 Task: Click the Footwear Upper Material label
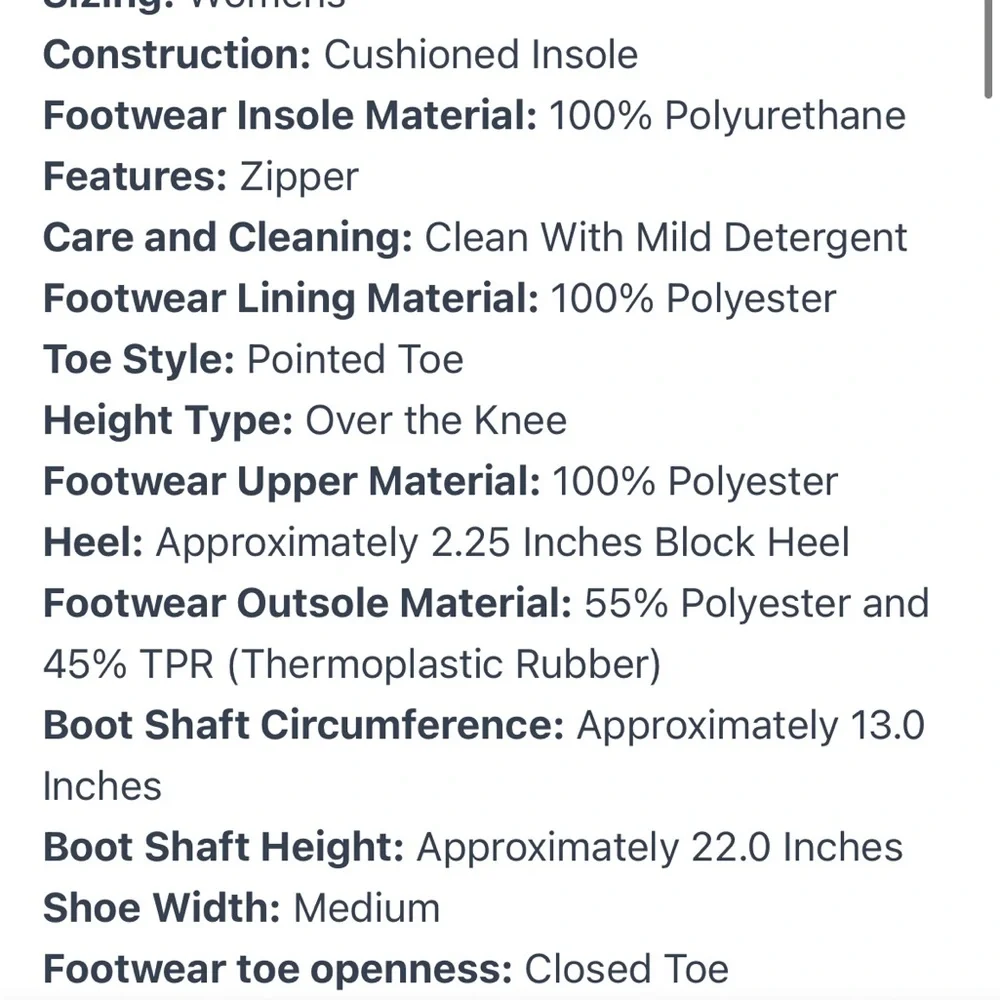coord(291,482)
